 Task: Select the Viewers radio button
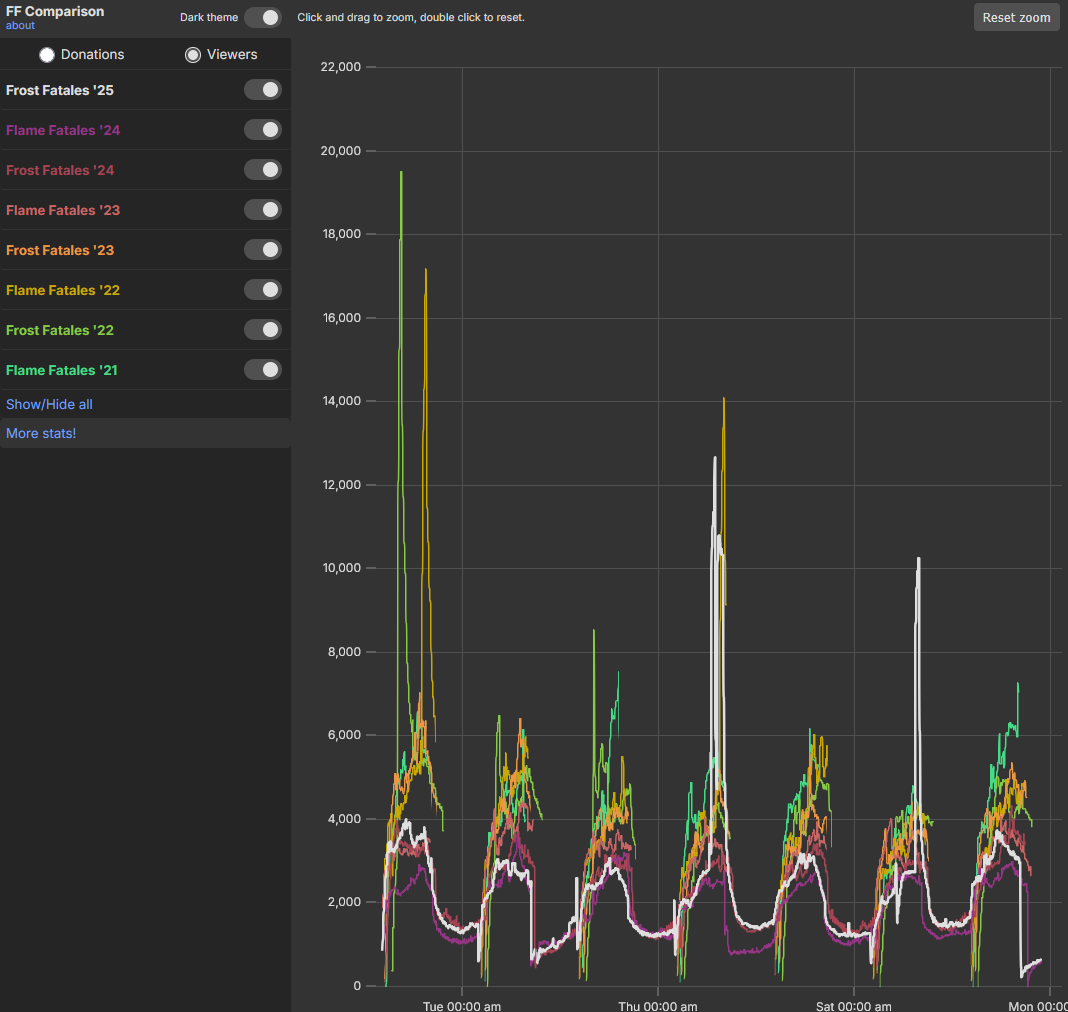(x=193, y=55)
